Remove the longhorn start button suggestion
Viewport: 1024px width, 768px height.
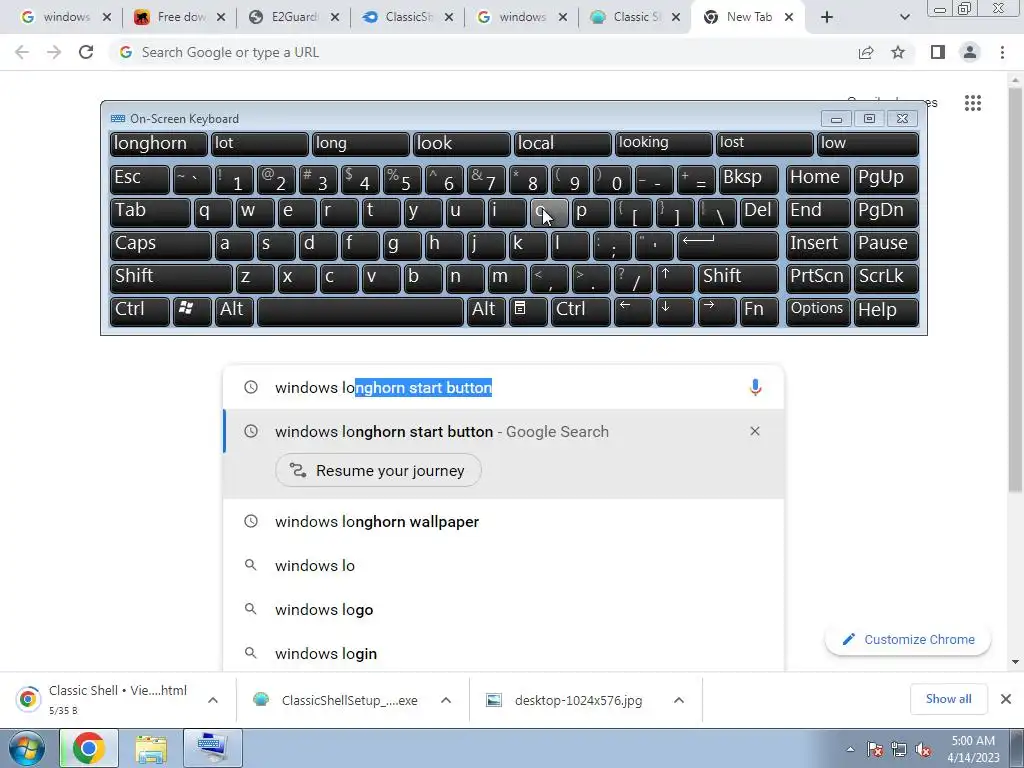(755, 431)
